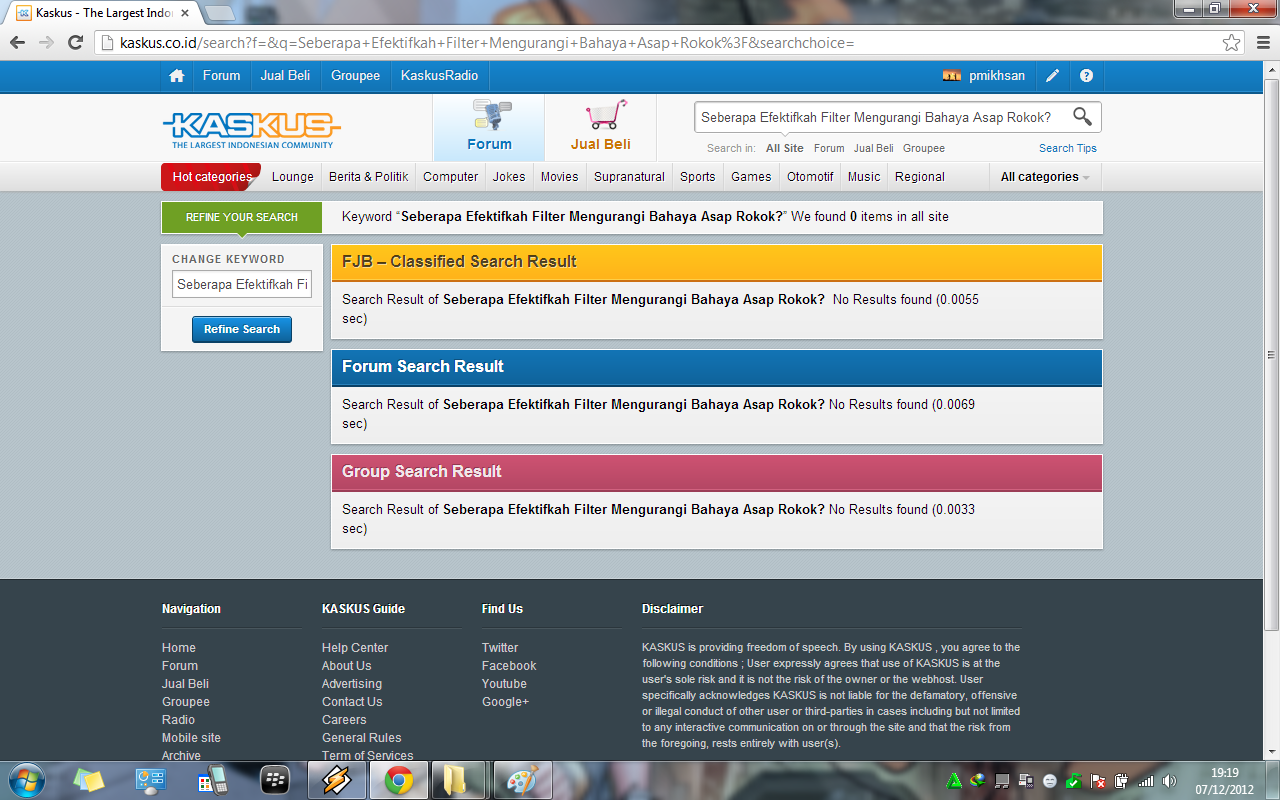Click the page vertical scrollbar

[1271, 354]
